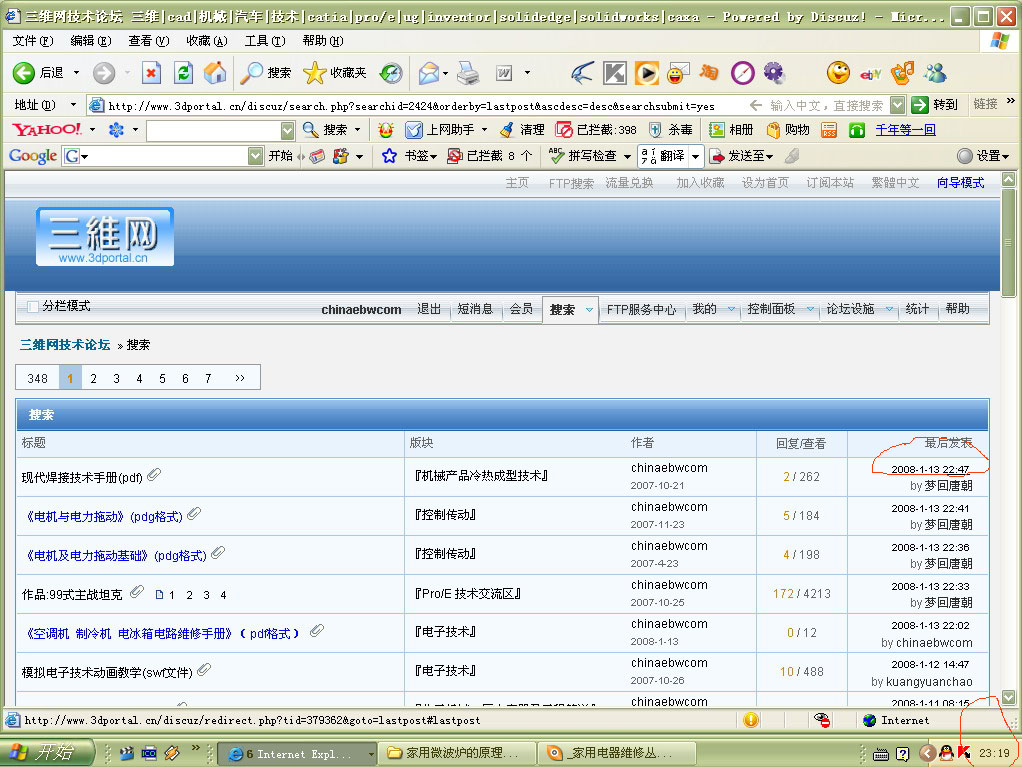The width and height of the screenshot is (1022, 767).
Task: Click status bar yellow warning icon
Action: (x=751, y=720)
